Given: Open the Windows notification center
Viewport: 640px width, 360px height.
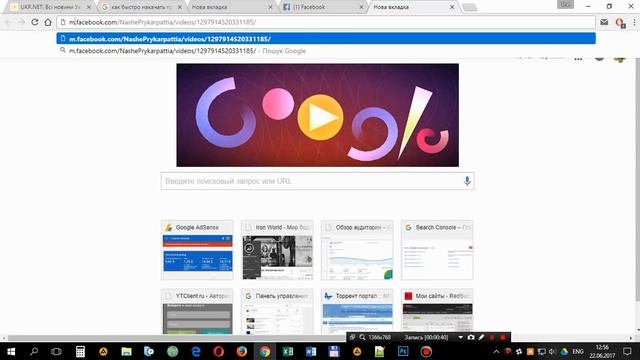Looking at the screenshot, I should pos(627,351).
